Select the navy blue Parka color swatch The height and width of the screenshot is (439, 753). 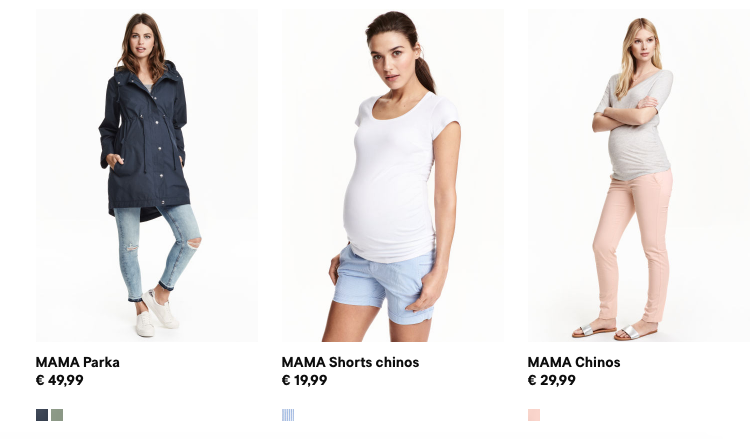coord(42,415)
